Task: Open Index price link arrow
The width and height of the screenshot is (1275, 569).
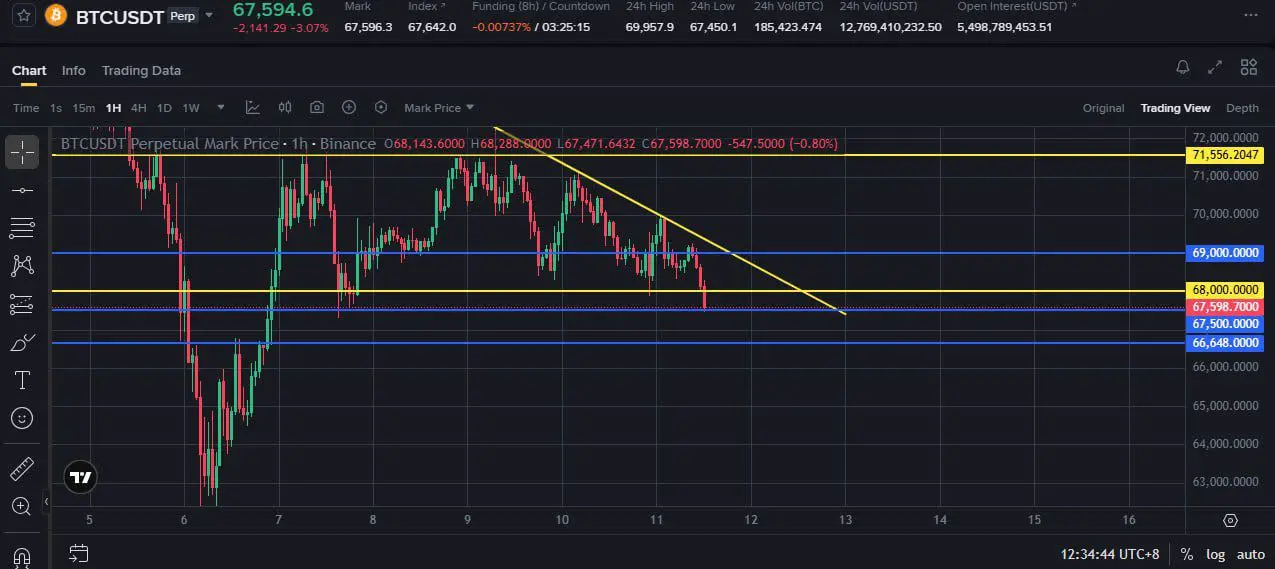Action: pos(445,6)
